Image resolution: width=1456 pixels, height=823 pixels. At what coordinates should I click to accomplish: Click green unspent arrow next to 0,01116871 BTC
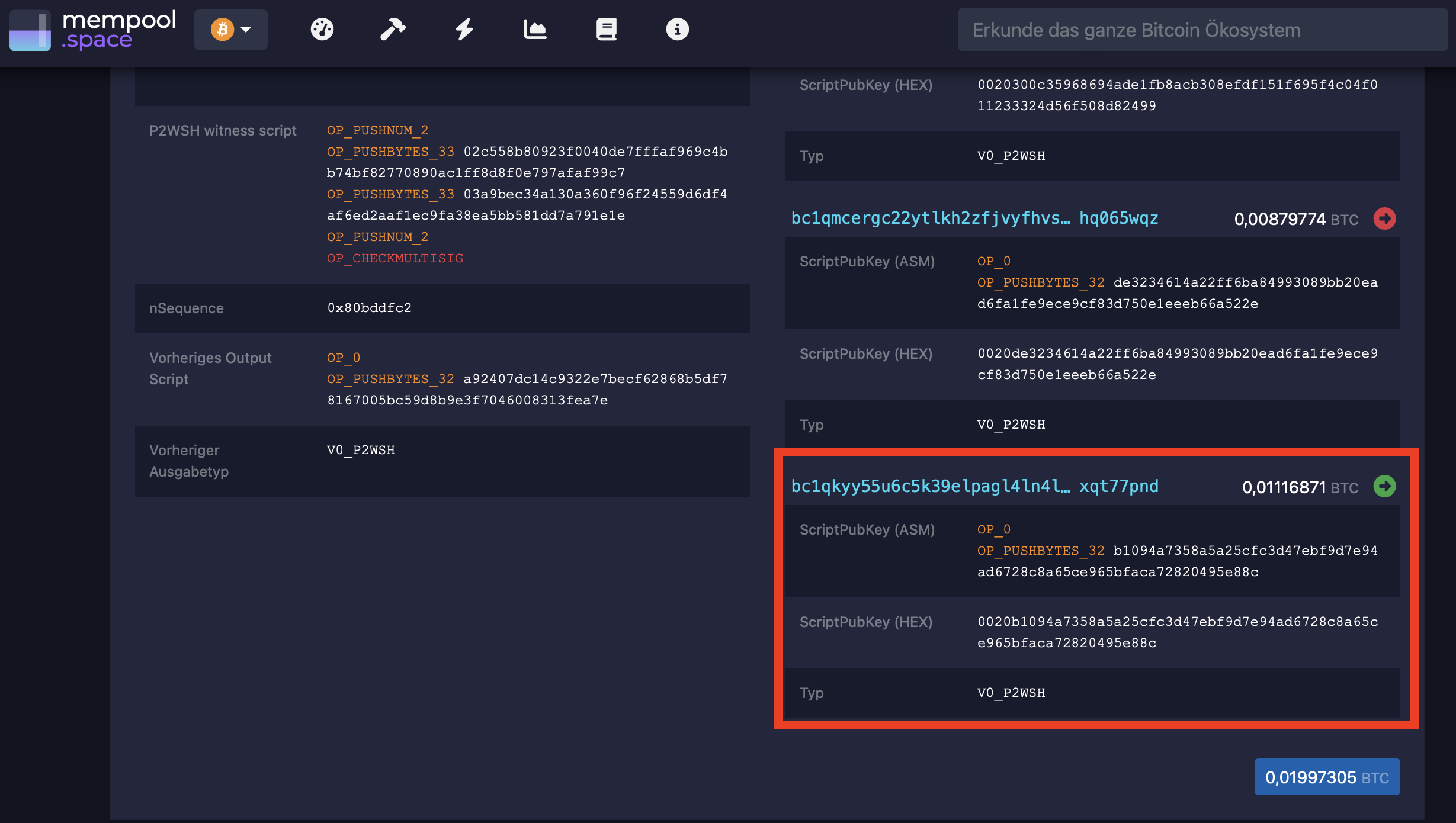tap(1385, 487)
